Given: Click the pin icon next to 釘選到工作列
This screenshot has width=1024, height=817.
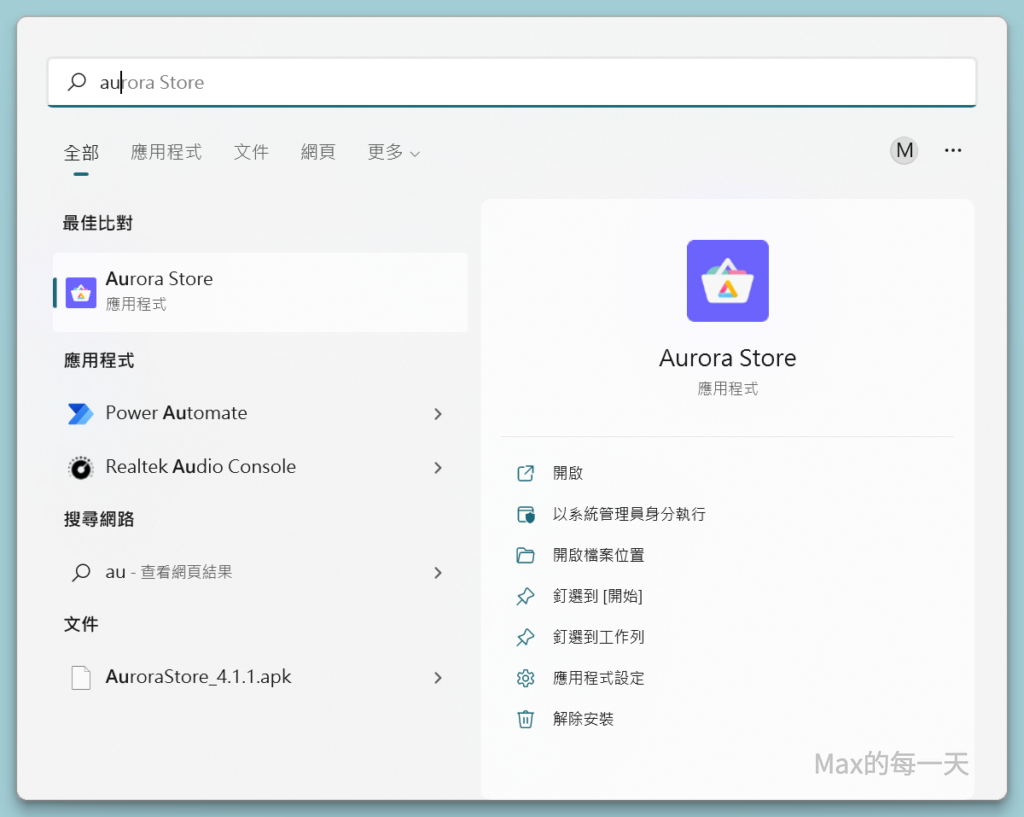Looking at the screenshot, I should click(x=526, y=637).
